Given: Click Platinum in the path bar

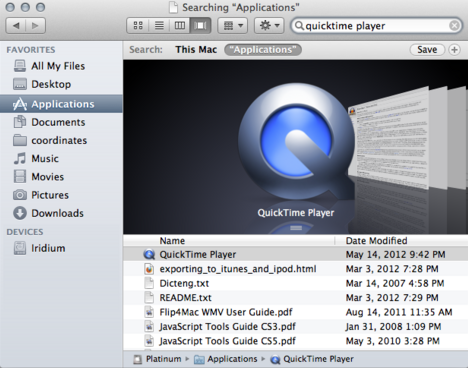Looking at the screenshot, I should pos(157,359).
